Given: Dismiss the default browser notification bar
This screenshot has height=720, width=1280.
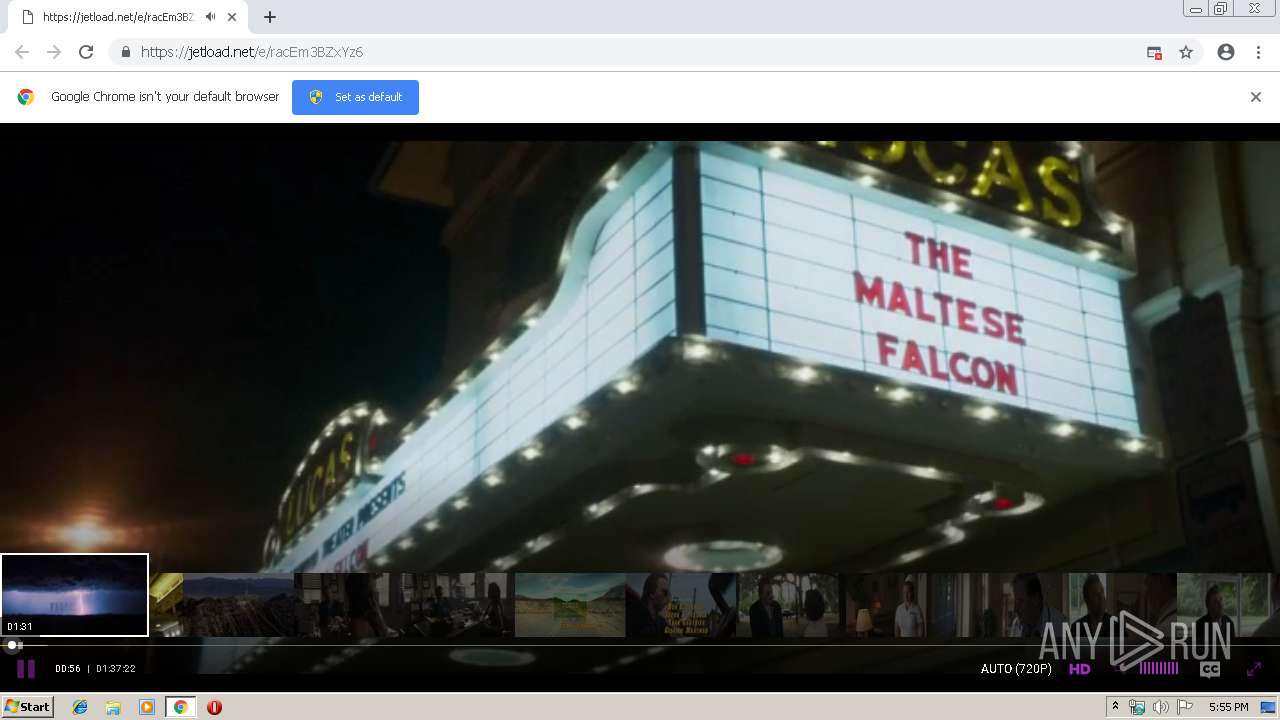Looking at the screenshot, I should coord(1256,97).
